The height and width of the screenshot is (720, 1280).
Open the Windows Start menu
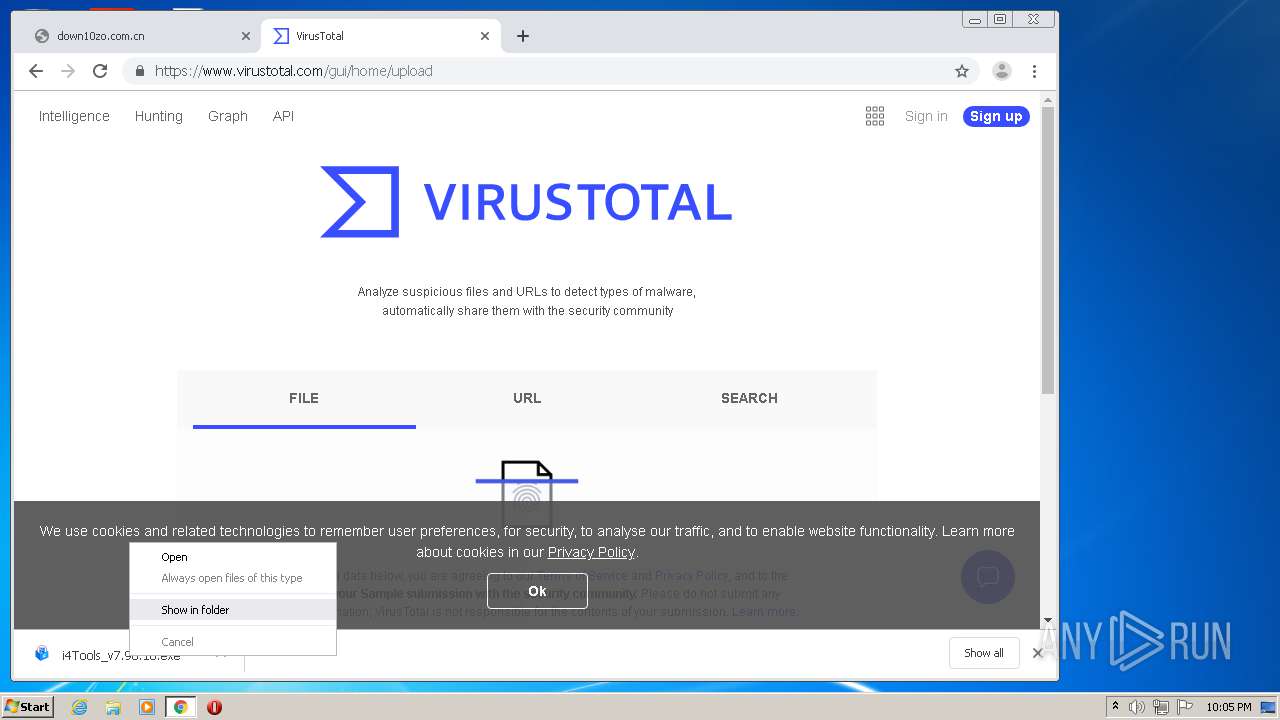27,707
